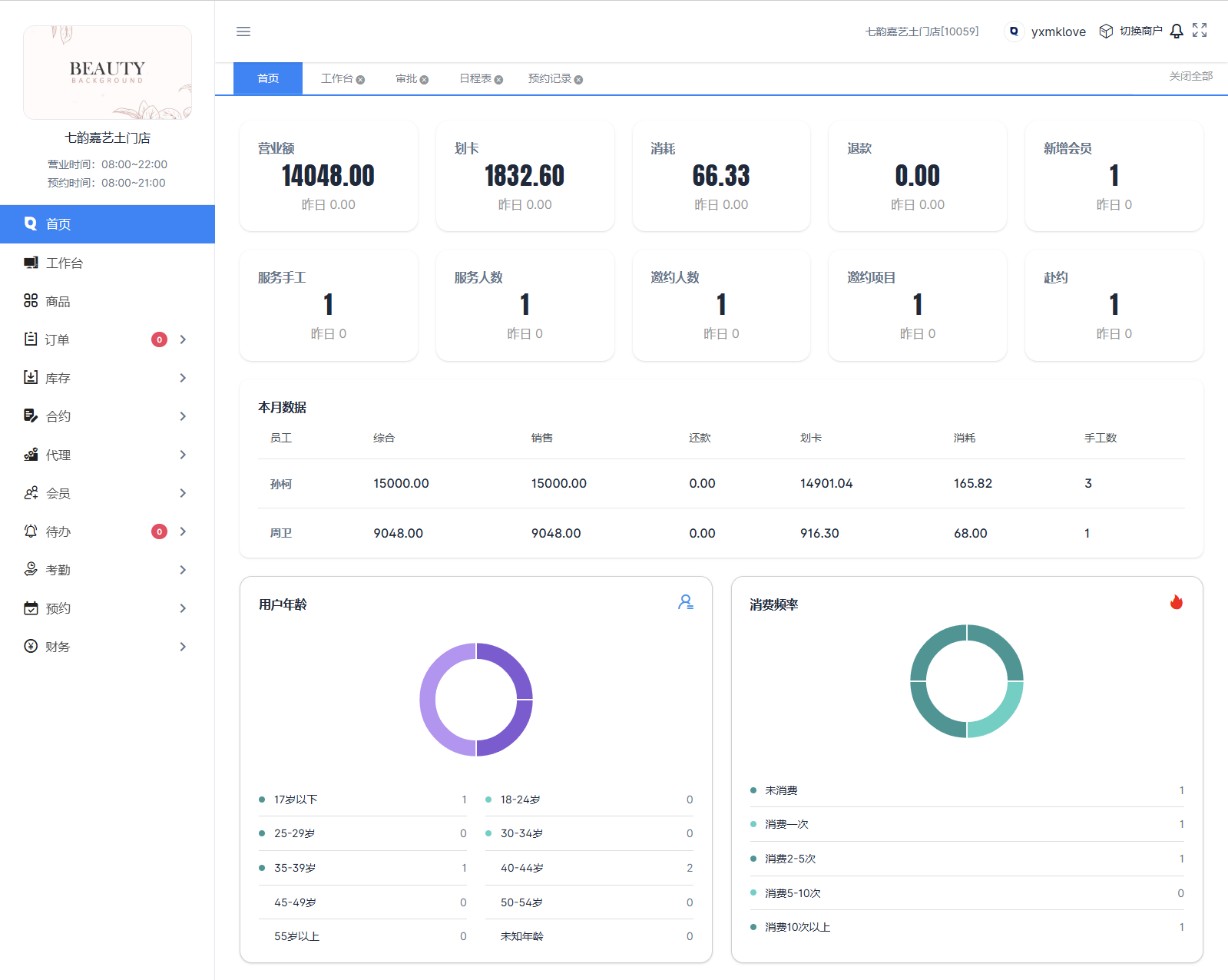Toggle 消费2-5次 legend series
Screen dimensions: 1228x980
[x=789, y=859]
